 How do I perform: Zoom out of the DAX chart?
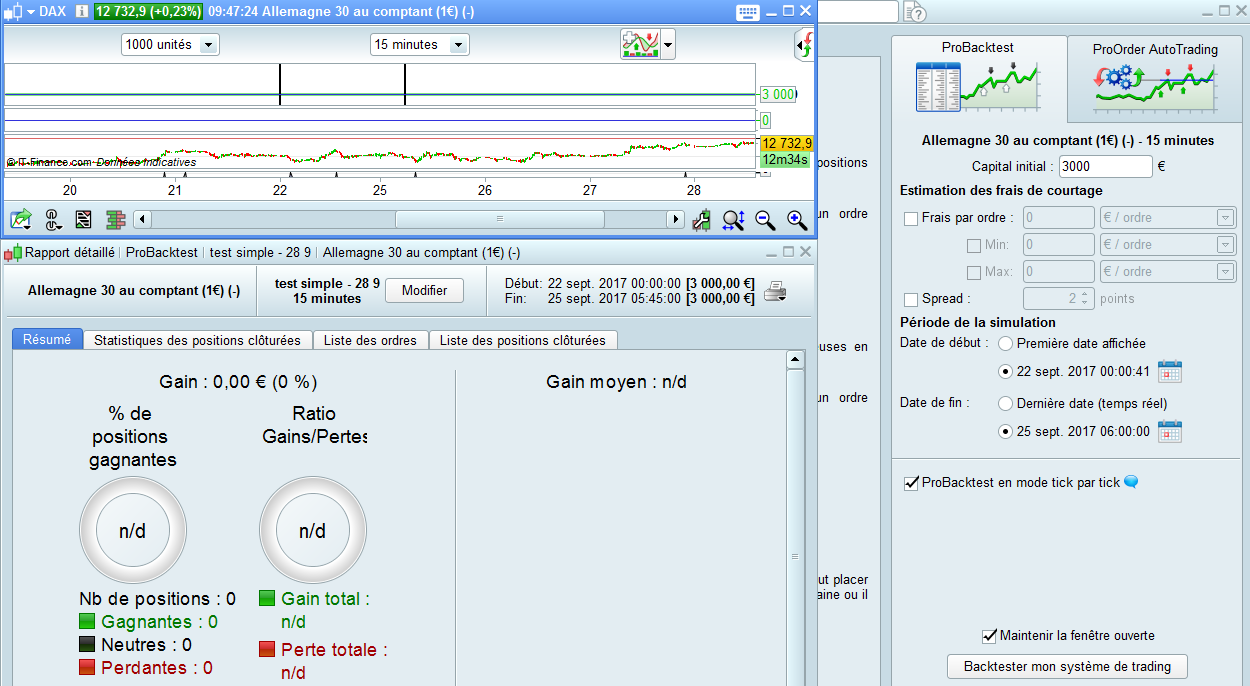click(x=766, y=219)
